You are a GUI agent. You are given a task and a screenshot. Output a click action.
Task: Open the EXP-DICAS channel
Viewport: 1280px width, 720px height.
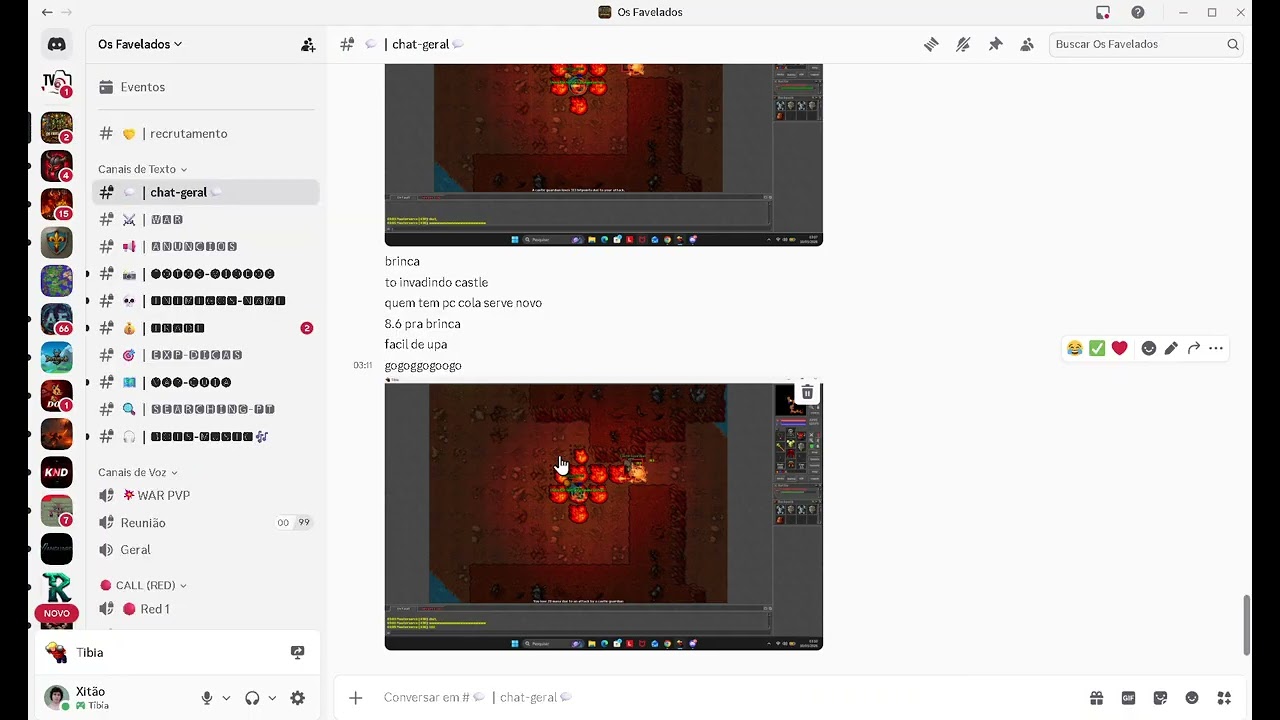pos(206,355)
